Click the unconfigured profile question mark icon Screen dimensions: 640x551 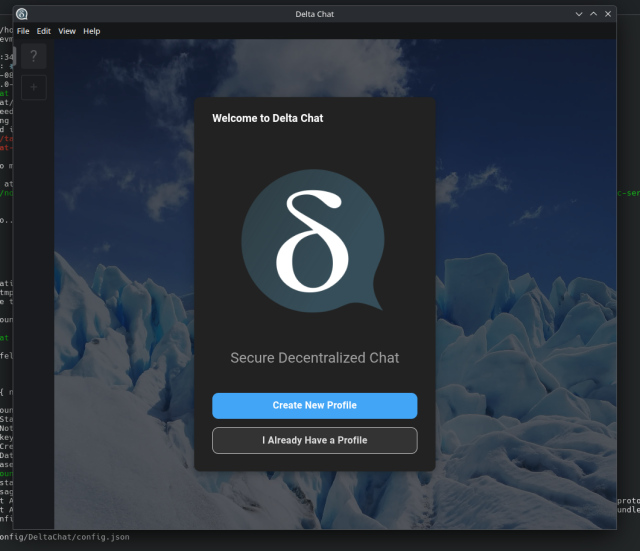pos(33,56)
